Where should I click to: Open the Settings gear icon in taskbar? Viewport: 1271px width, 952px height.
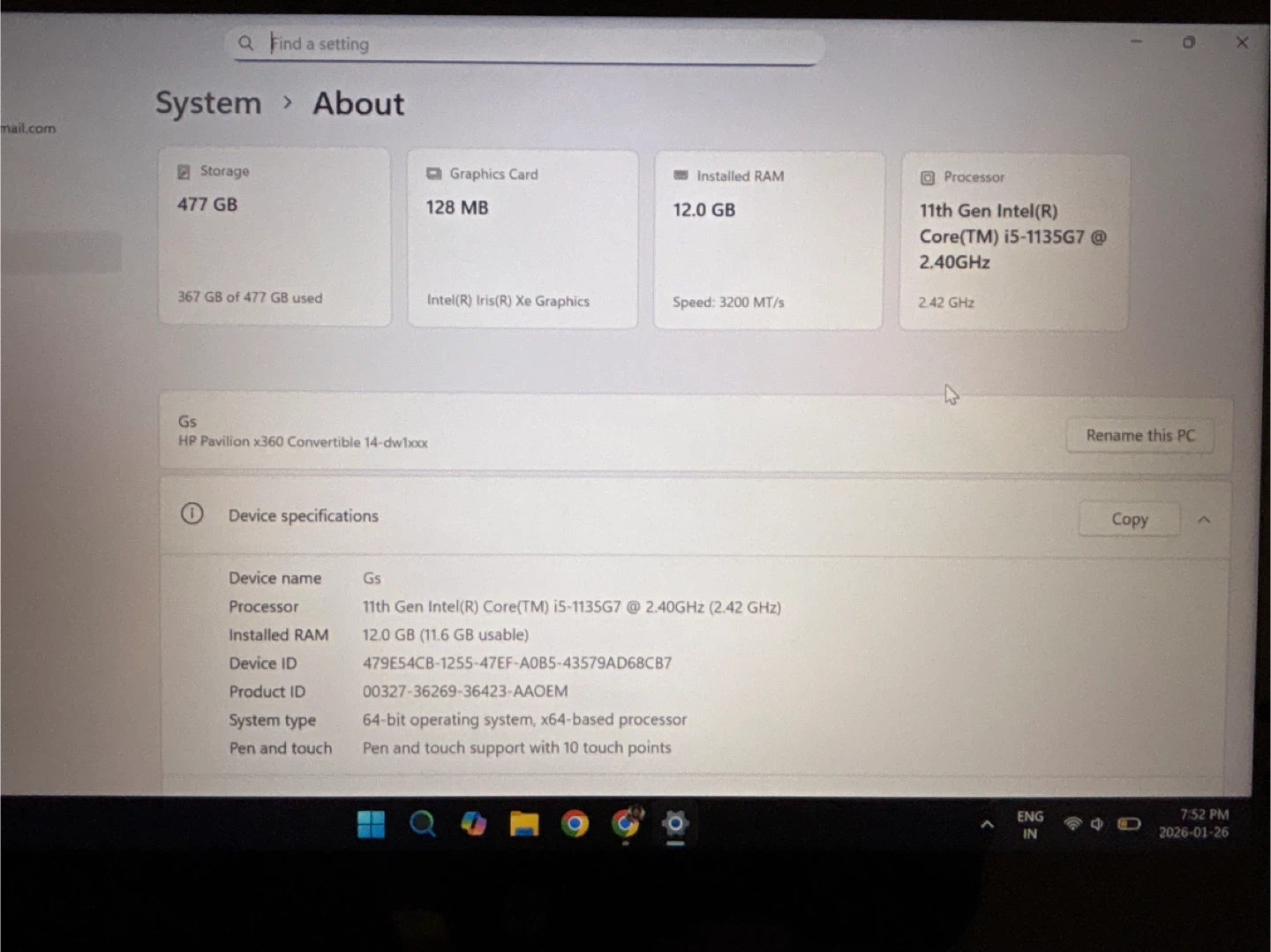point(675,824)
